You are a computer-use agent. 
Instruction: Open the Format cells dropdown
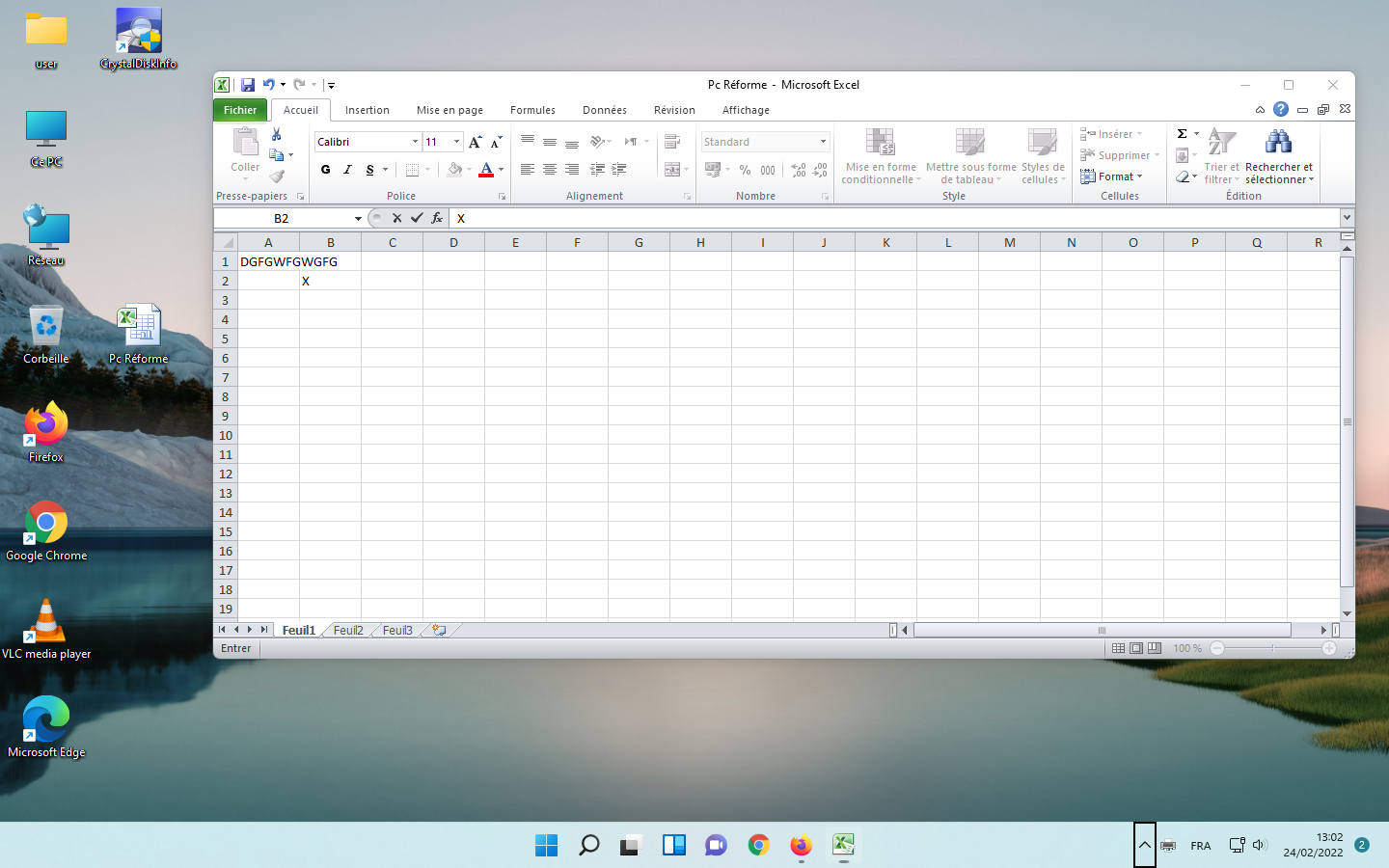point(1112,176)
